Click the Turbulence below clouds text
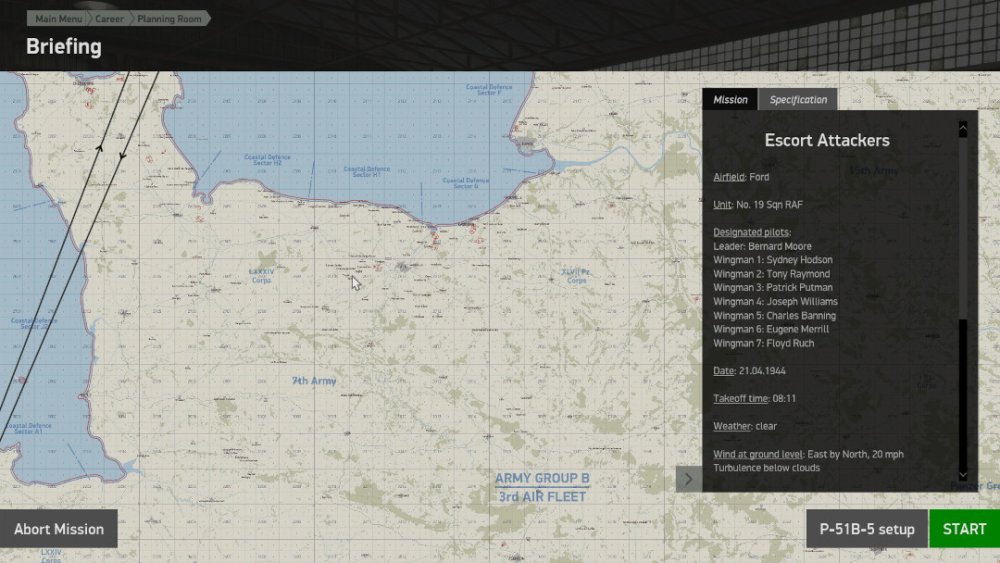 [767, 468]
